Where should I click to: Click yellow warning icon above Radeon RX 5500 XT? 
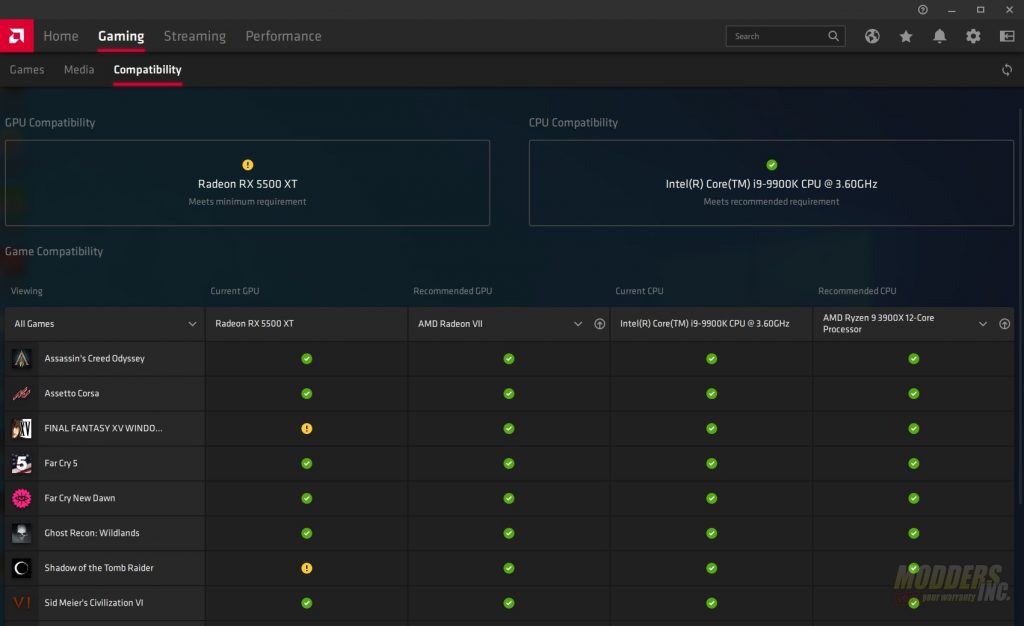coord(248,164)
